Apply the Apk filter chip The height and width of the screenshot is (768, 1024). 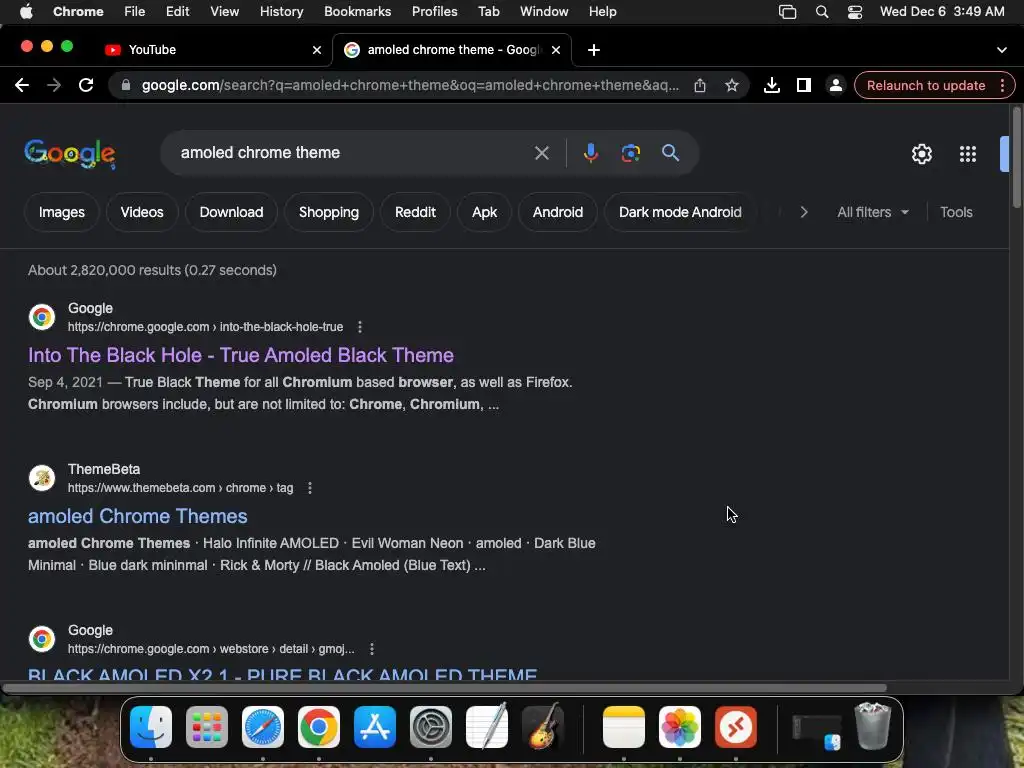click(x=485, y=212)
